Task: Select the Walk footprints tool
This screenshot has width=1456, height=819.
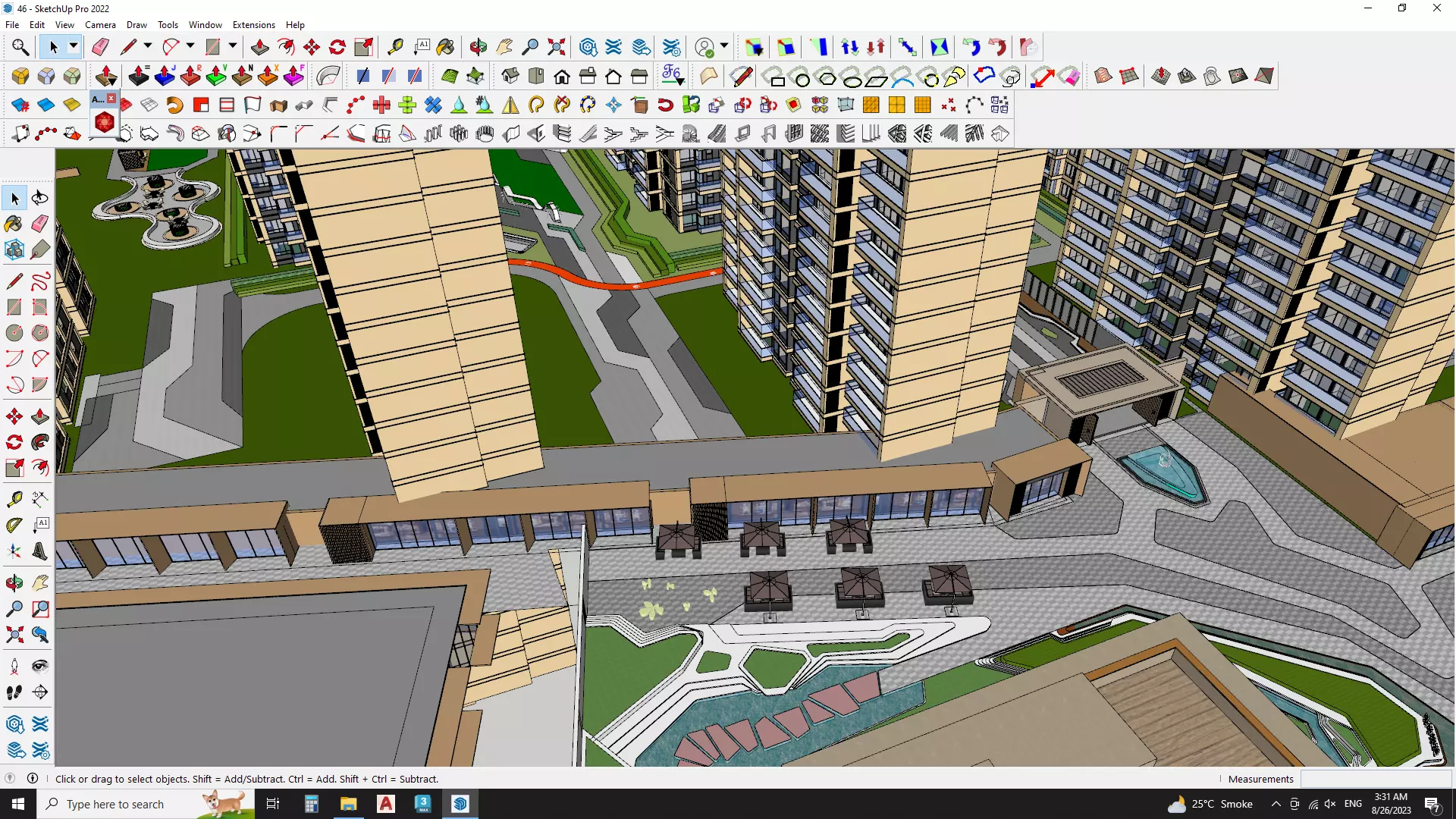Action: coord(14,692)
